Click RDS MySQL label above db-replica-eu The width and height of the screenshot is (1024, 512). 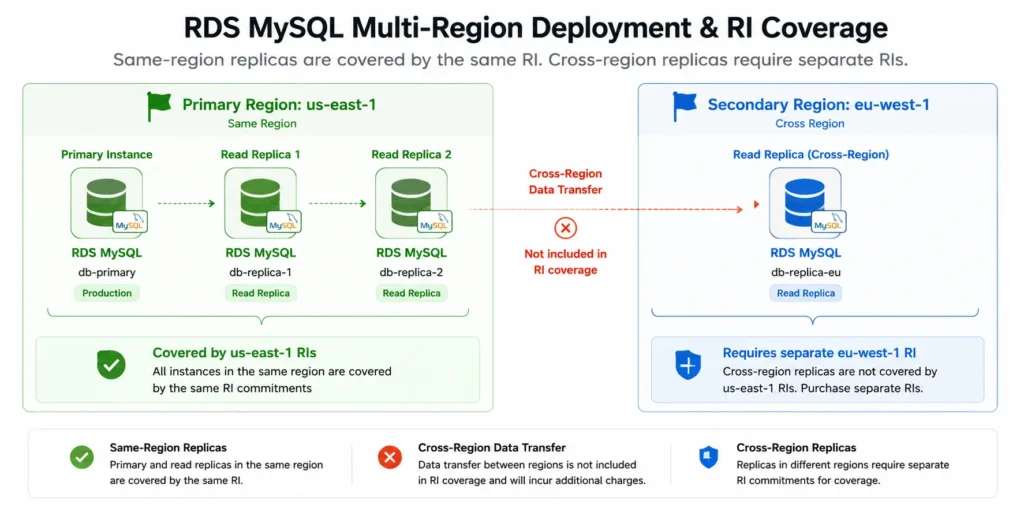[805, 253]
